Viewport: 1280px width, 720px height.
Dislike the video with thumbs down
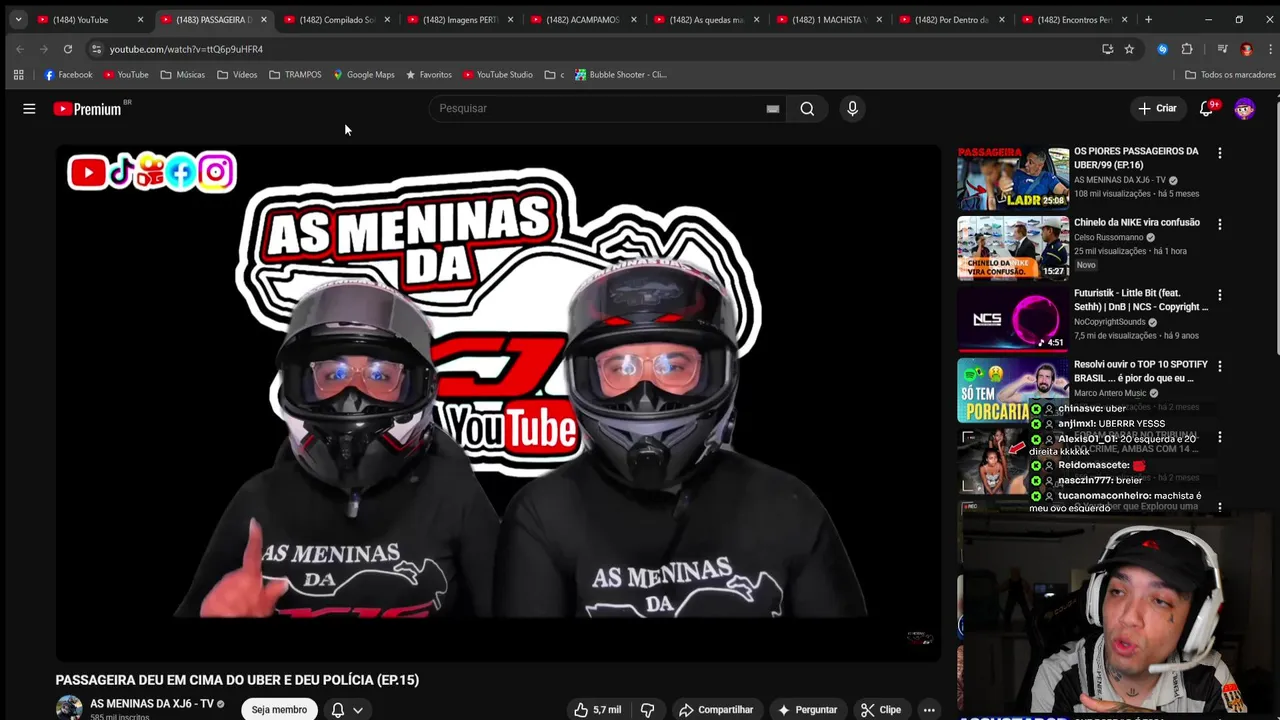click(647, 710)
